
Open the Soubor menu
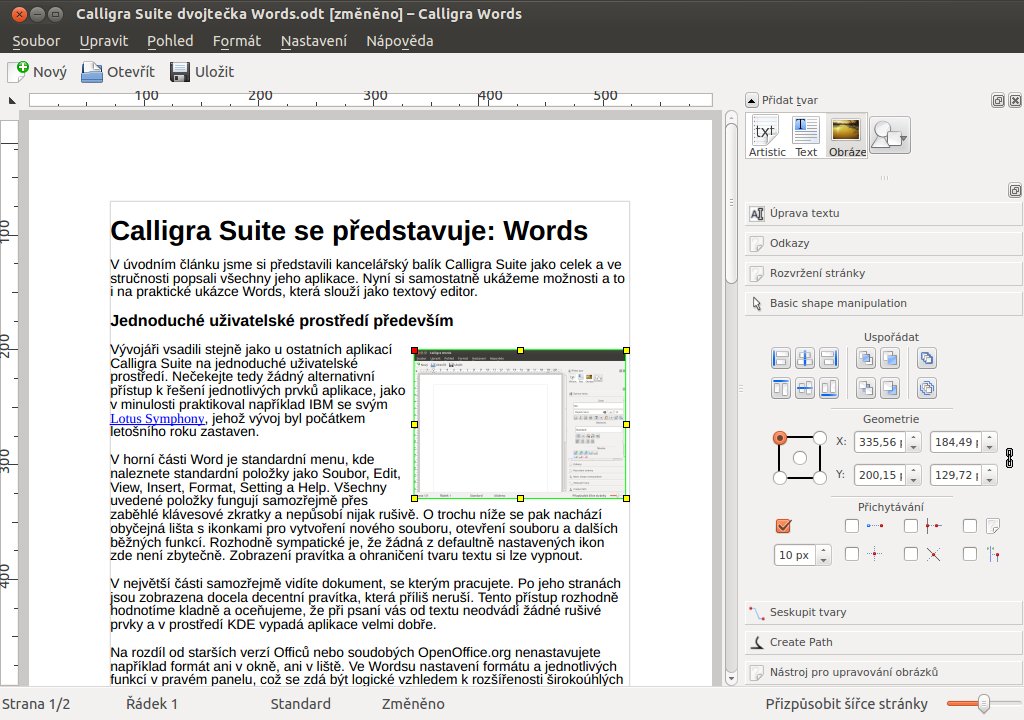(x=36, y=41)
